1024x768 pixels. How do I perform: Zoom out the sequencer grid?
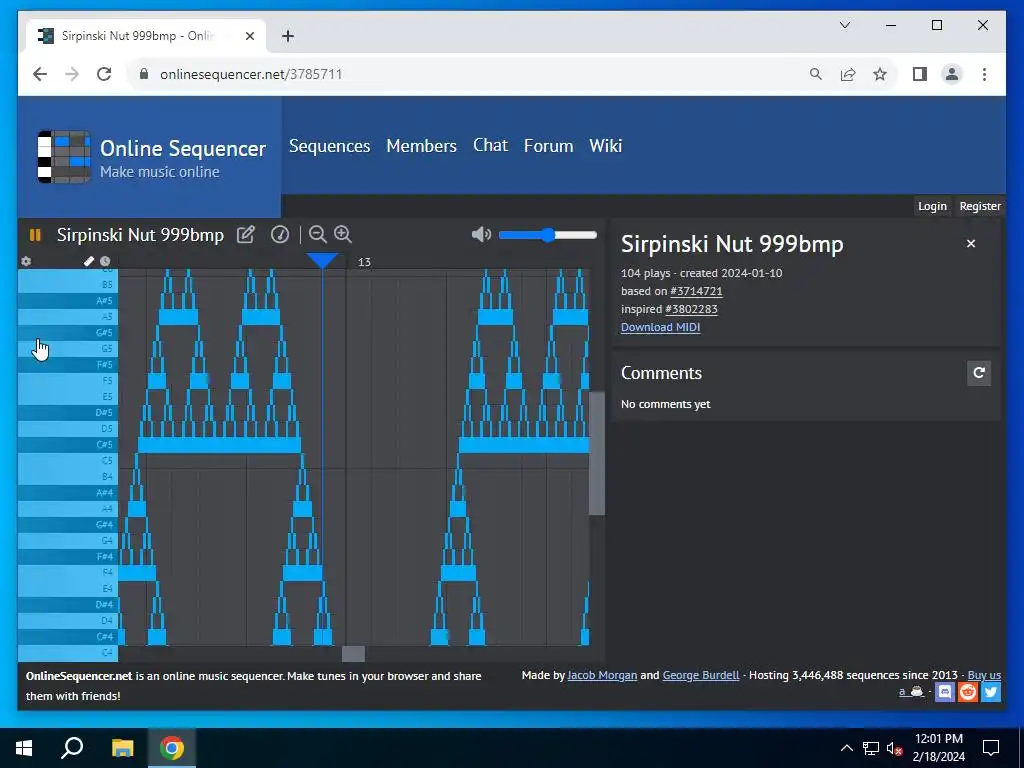point(317,234)
